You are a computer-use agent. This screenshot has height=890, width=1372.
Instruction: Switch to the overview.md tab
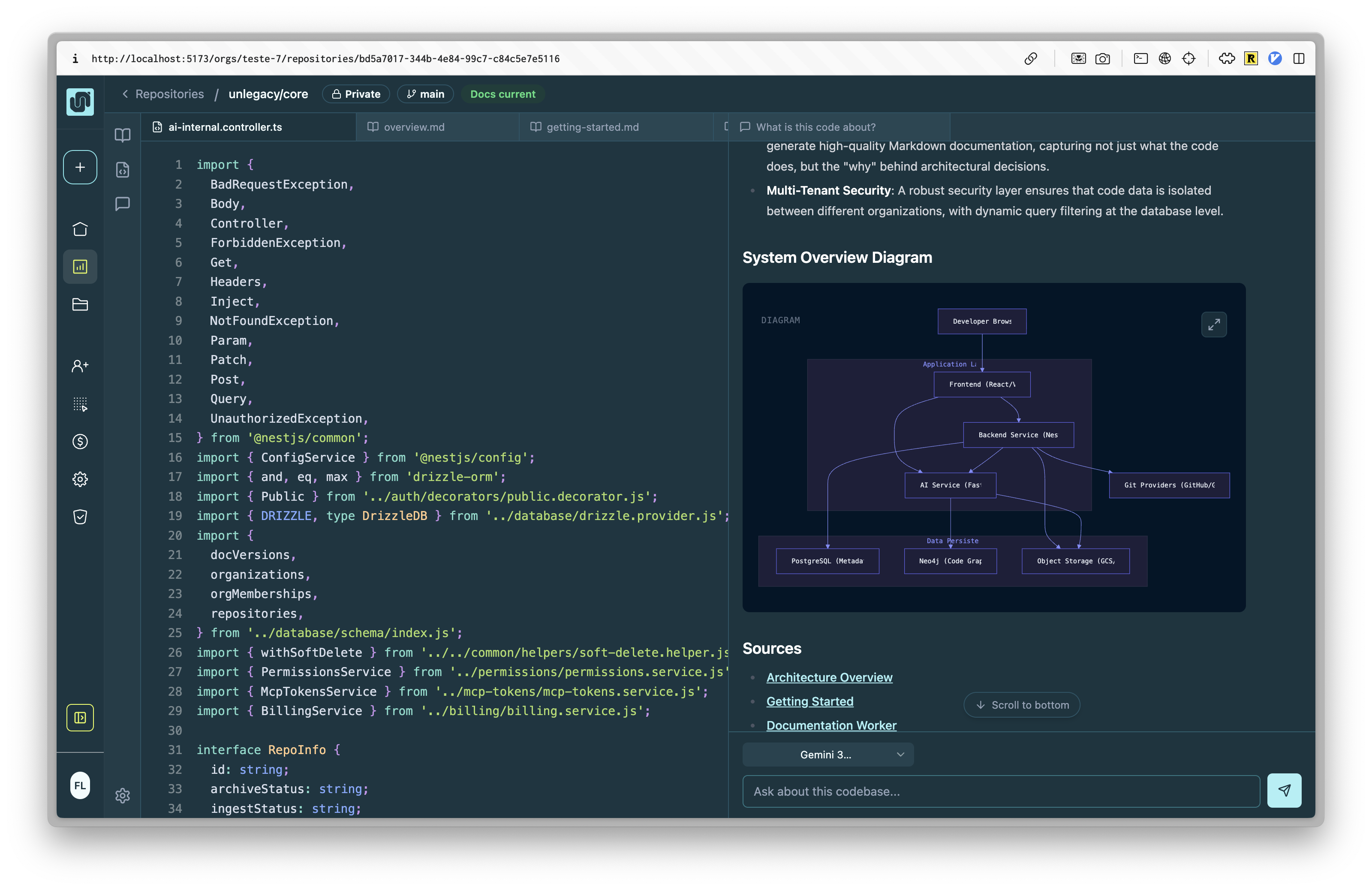(x=413, y=127)
